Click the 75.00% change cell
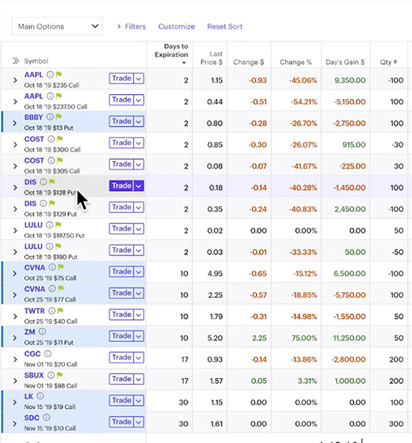Image resolution: width=412 pixels, height=443 pixels. pyautogui.click(x=304, y=338)
